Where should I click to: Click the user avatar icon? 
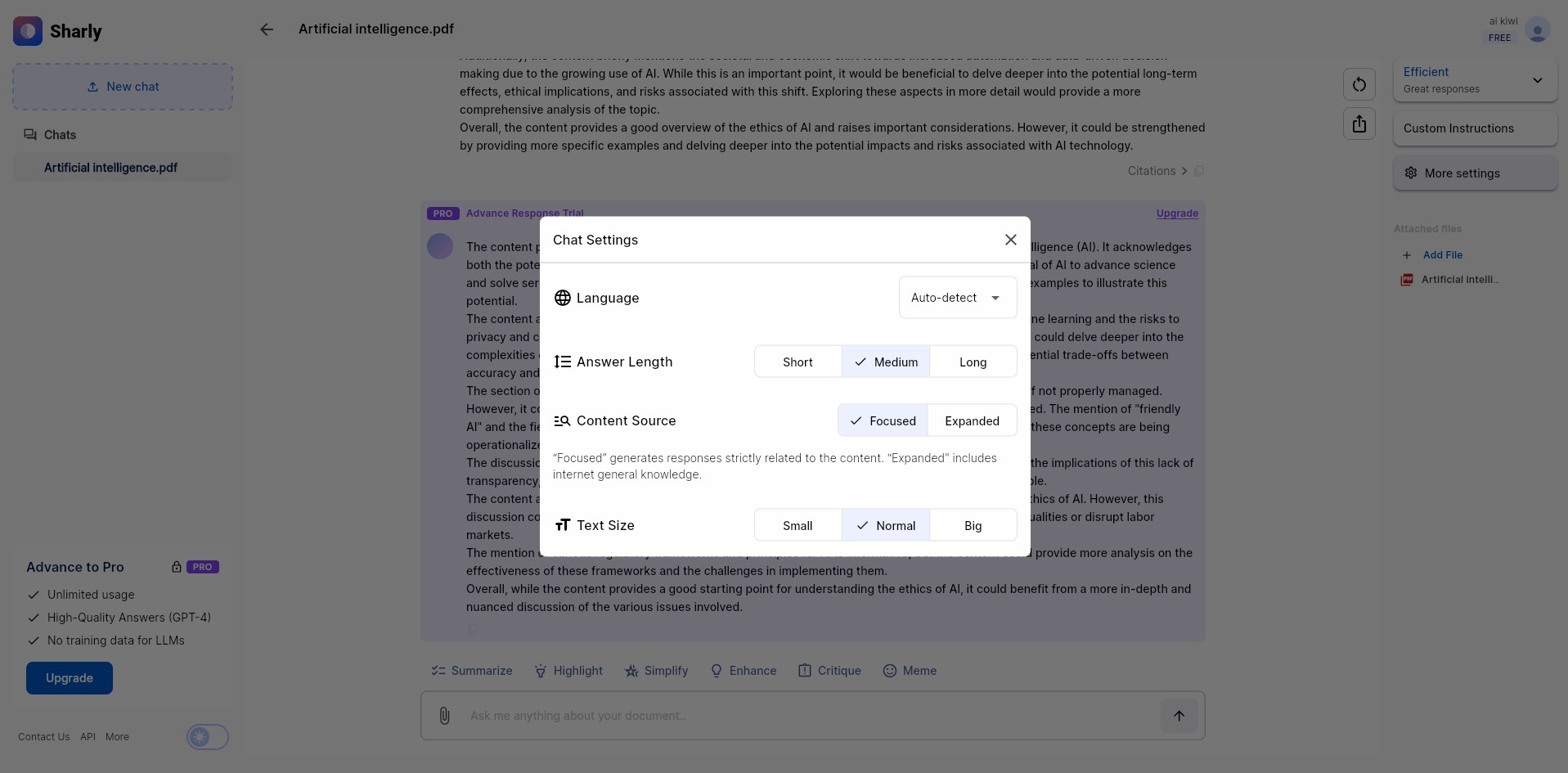(1538, 30)
